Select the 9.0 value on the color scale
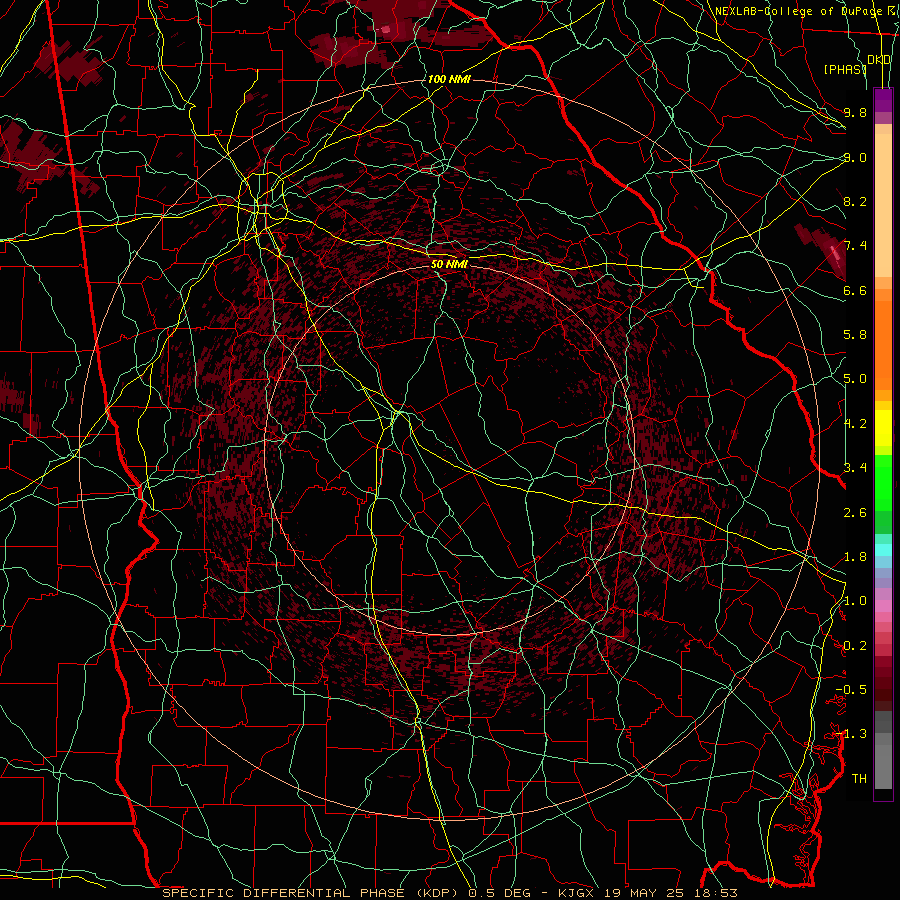This screenshot has height=900, width=900. 855,157
